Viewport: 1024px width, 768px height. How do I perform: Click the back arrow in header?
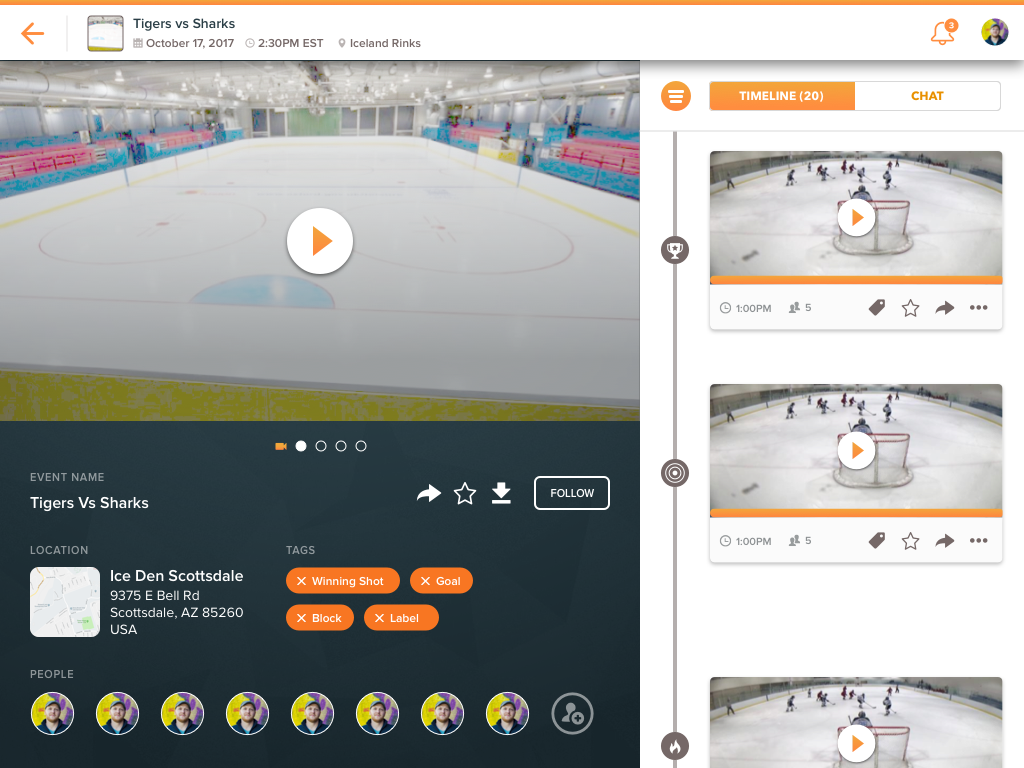click(x=33, y=34)
